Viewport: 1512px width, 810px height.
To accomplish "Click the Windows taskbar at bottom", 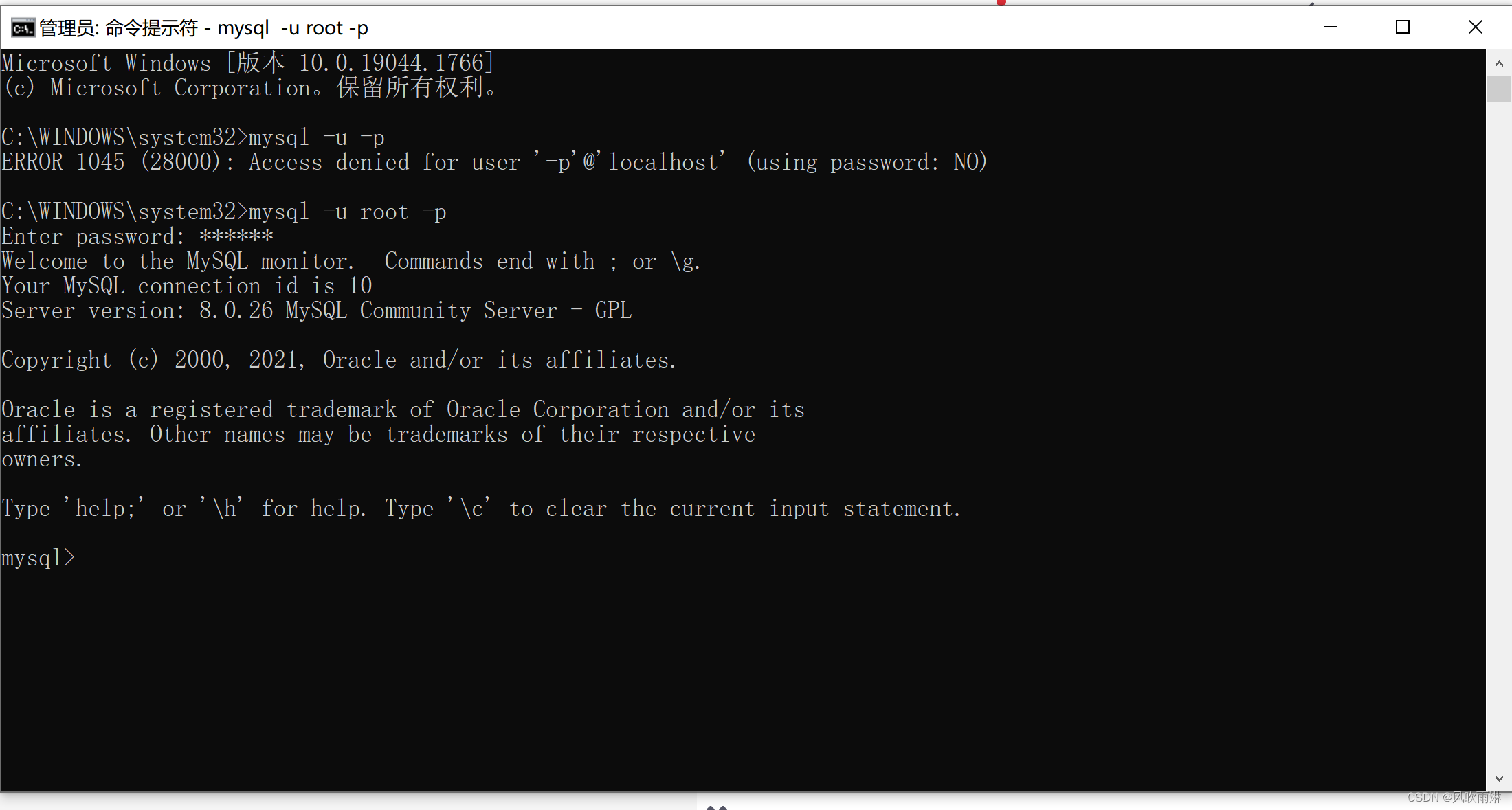I will 756,805.
